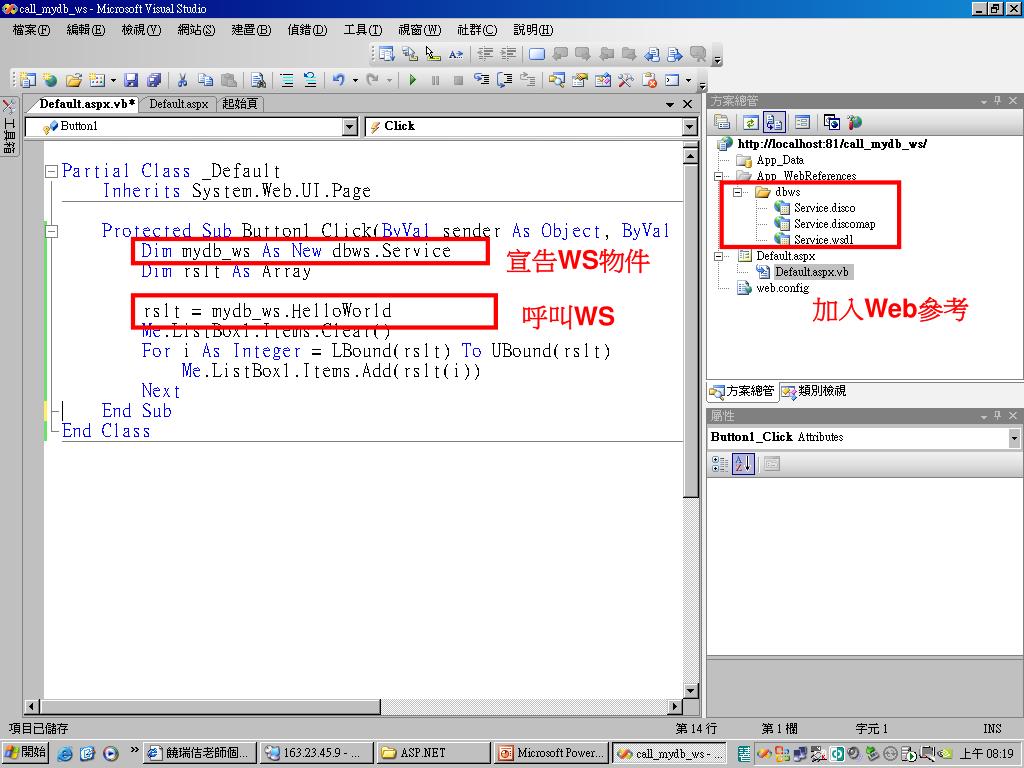Click the Save All icon
Image resolution: width=1024 pixels, height=768 pixels.
[153, 80]
